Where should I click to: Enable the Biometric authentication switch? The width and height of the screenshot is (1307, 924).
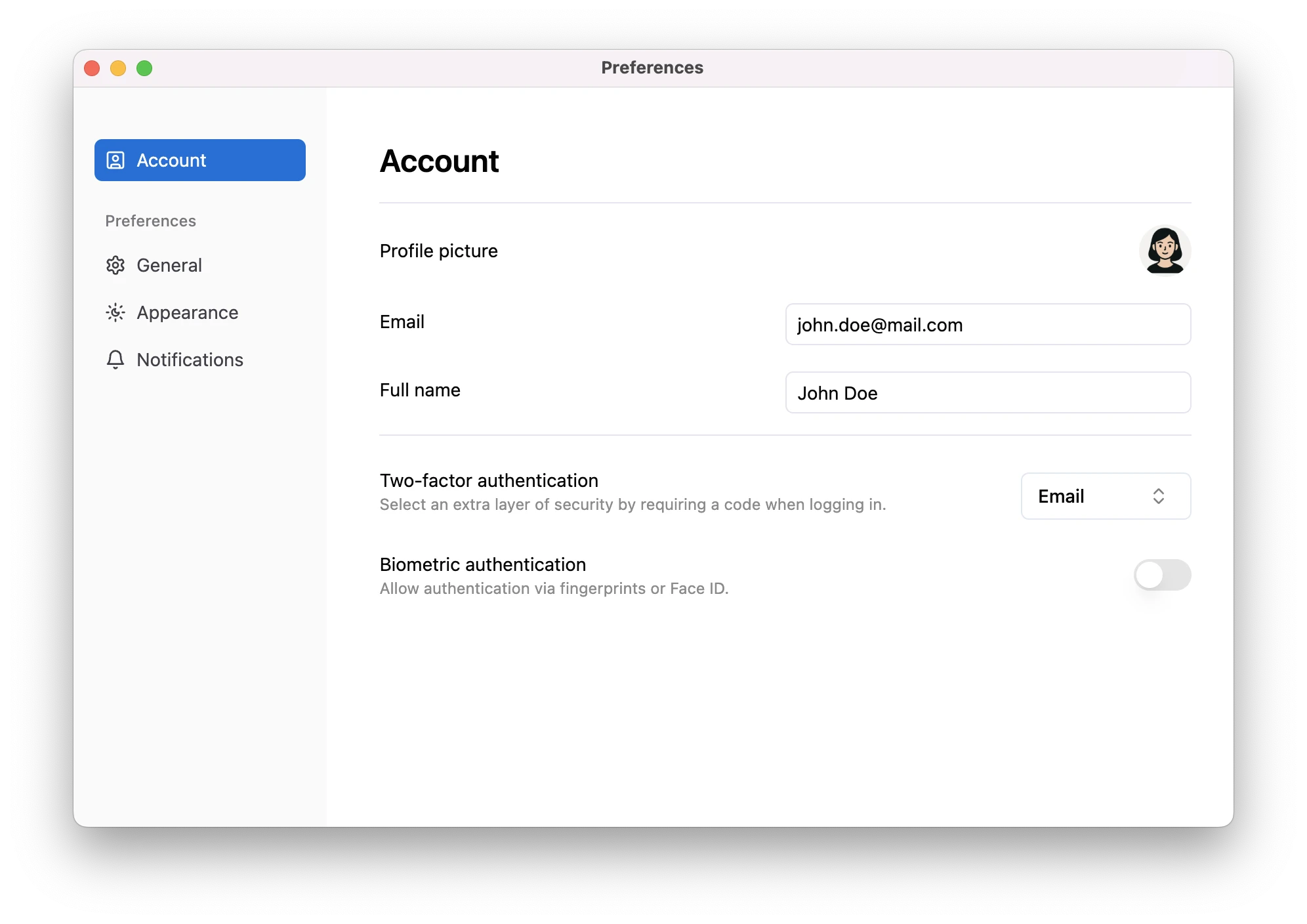(1162, 575)
